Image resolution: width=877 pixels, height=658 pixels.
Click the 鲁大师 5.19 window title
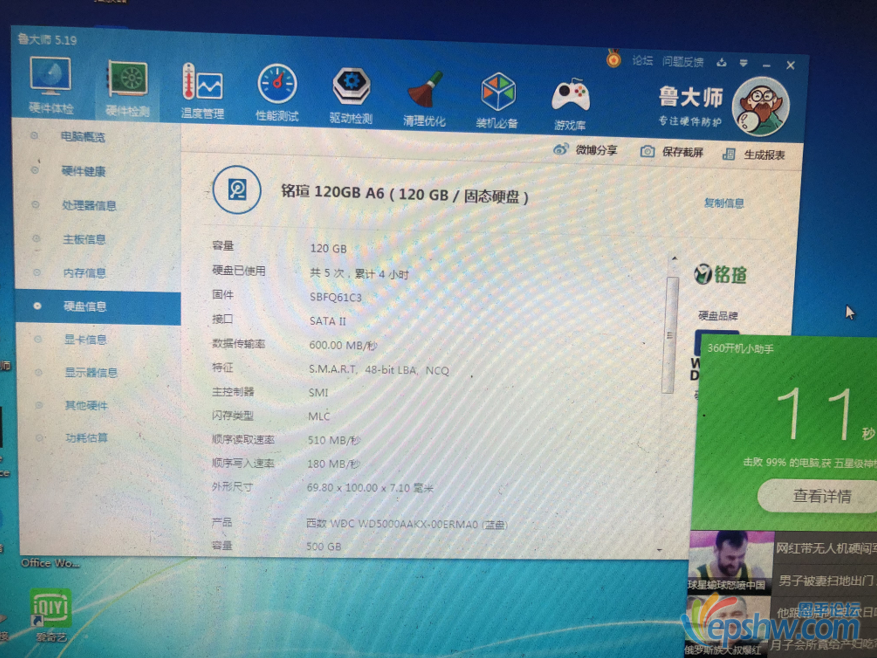pyautogui.click(x=47, y=40)
